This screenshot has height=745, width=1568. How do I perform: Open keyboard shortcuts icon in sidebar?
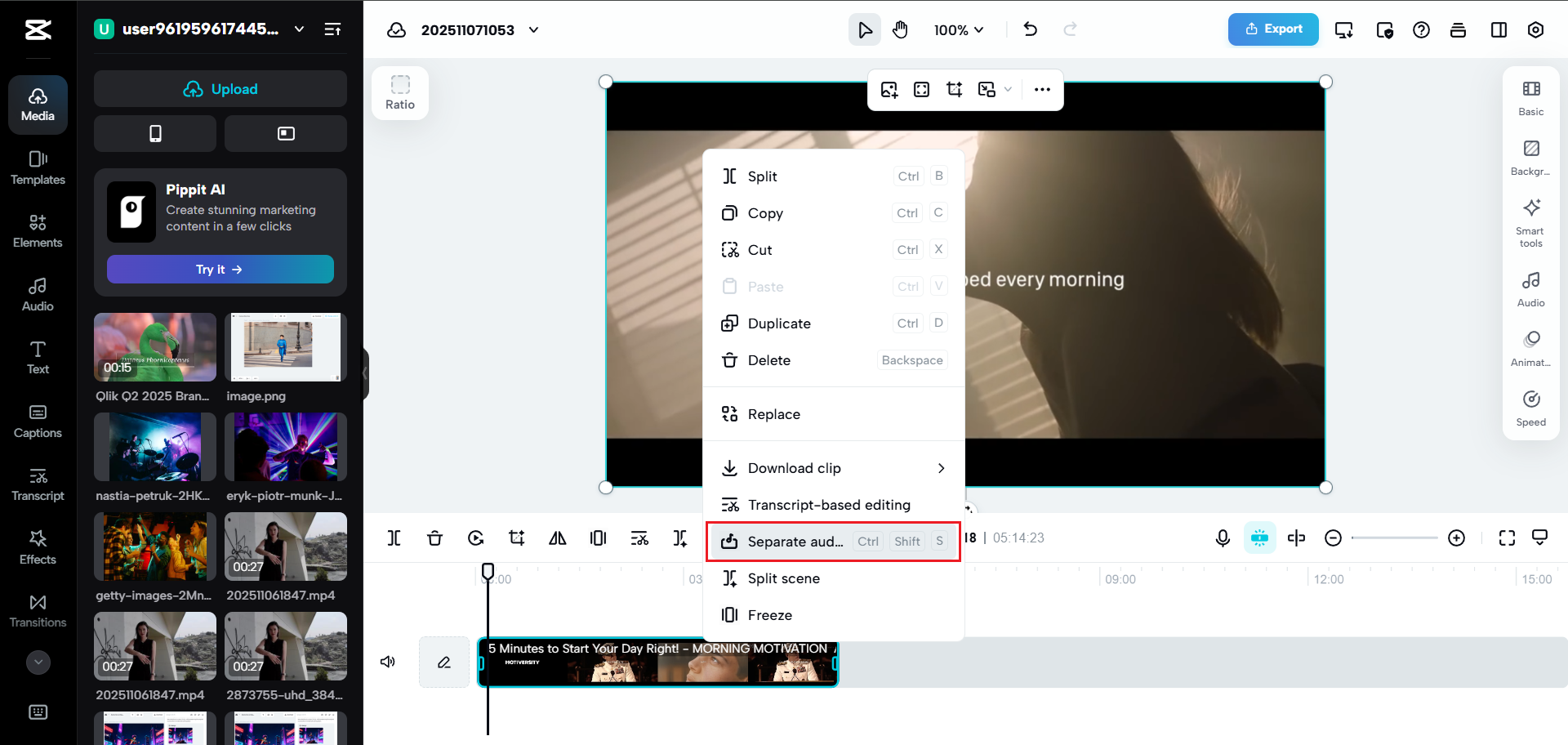pos(38,712)
